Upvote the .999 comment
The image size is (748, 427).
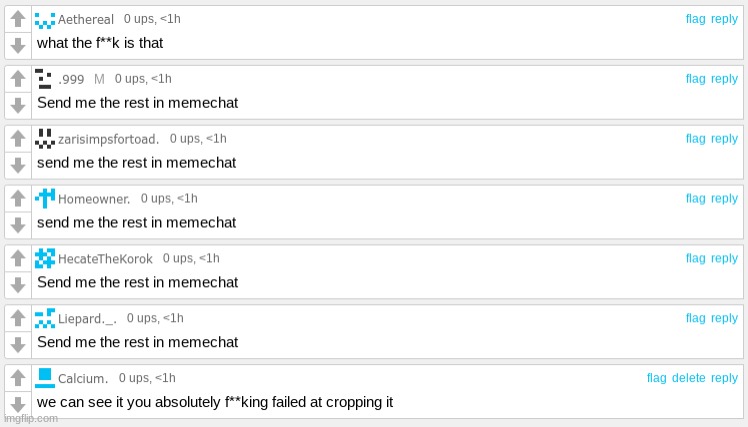(18, 78)
